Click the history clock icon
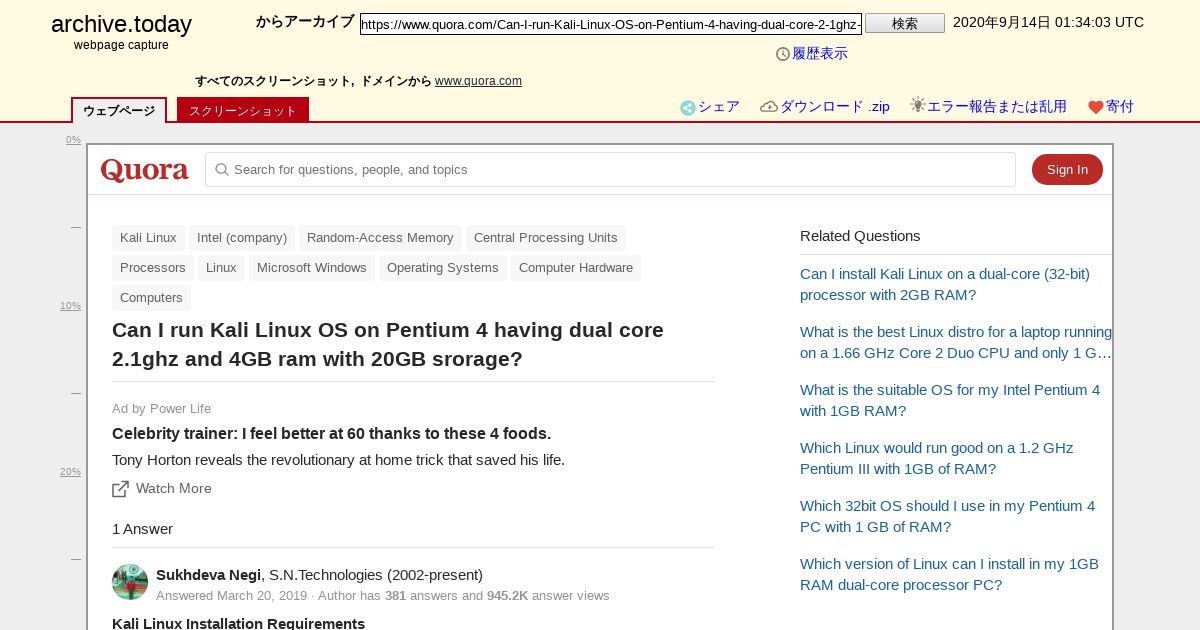 (x=783, y=54)
